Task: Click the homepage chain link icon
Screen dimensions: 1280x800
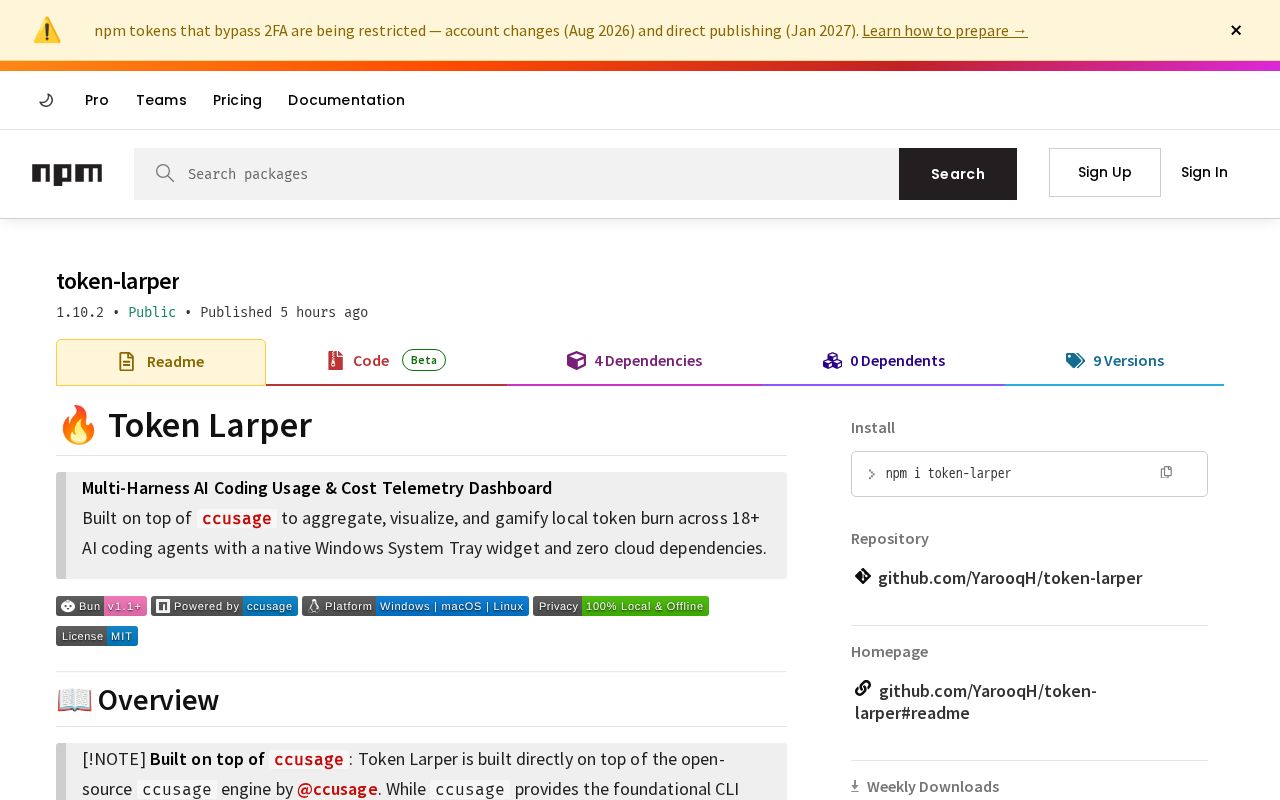Action: [x=863, y=688]
